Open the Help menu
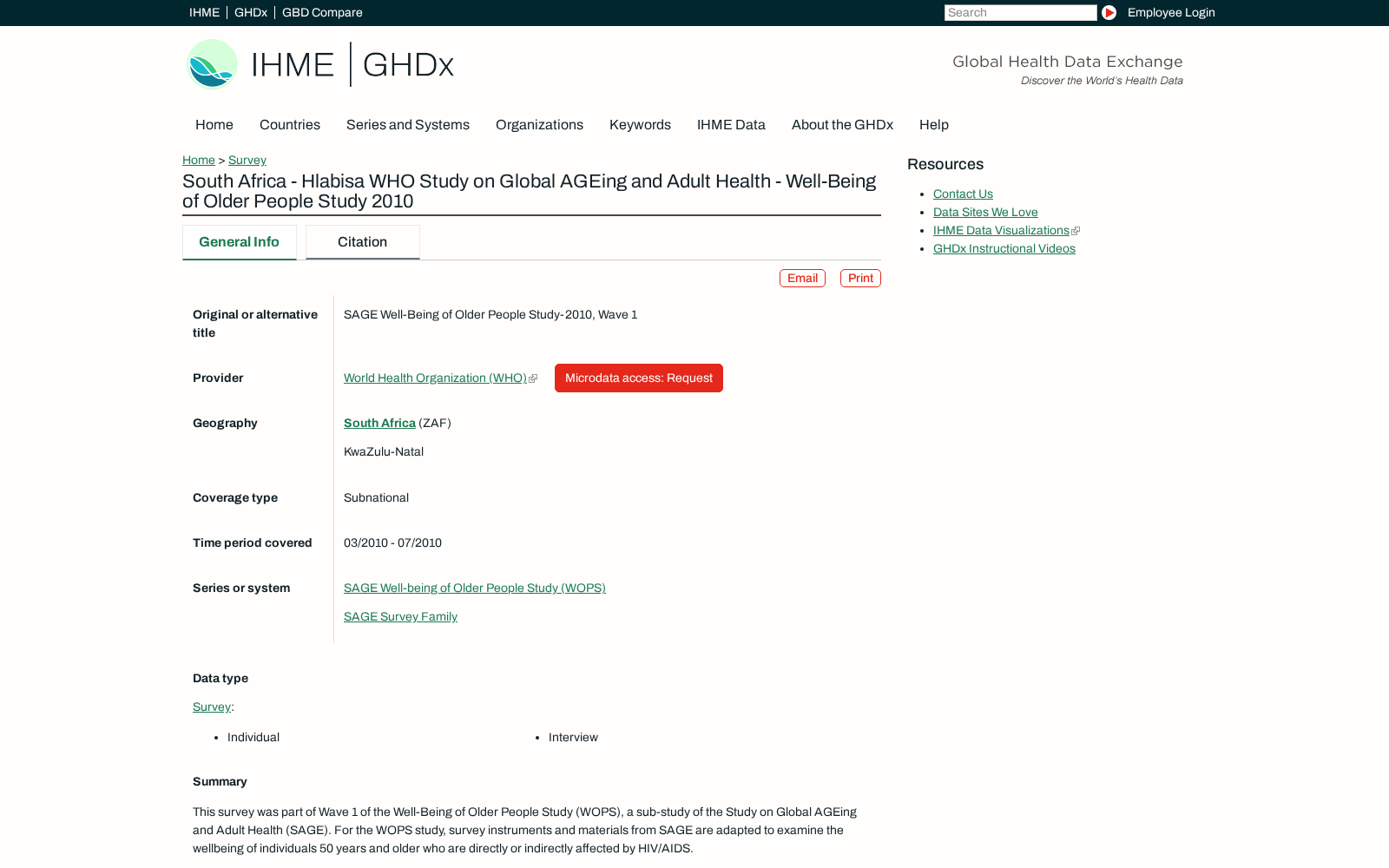Screen dimensions: 1389x868 (934, 124)
